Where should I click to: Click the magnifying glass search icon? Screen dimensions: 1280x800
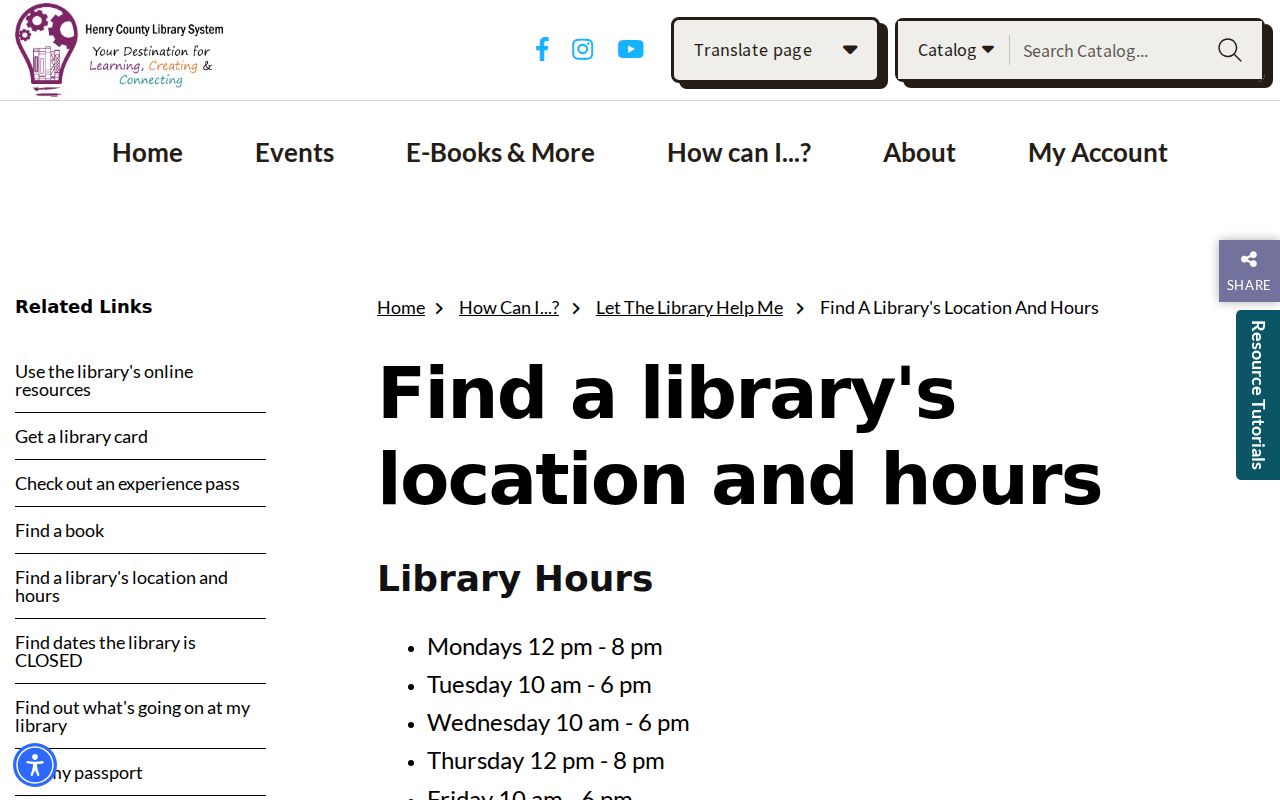coord(1229,50)
